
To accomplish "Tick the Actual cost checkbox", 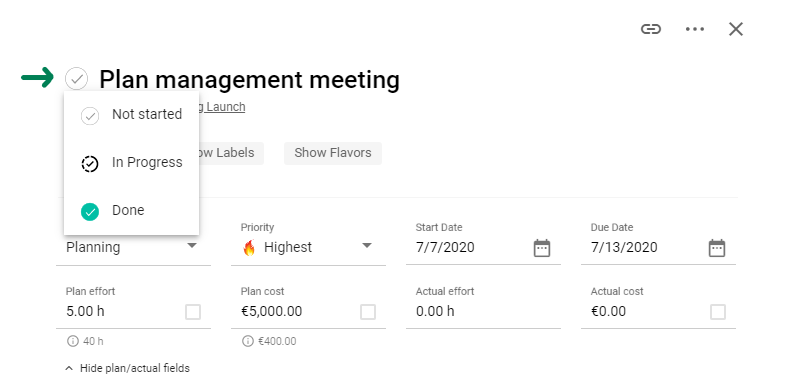I will pos(718,312).
